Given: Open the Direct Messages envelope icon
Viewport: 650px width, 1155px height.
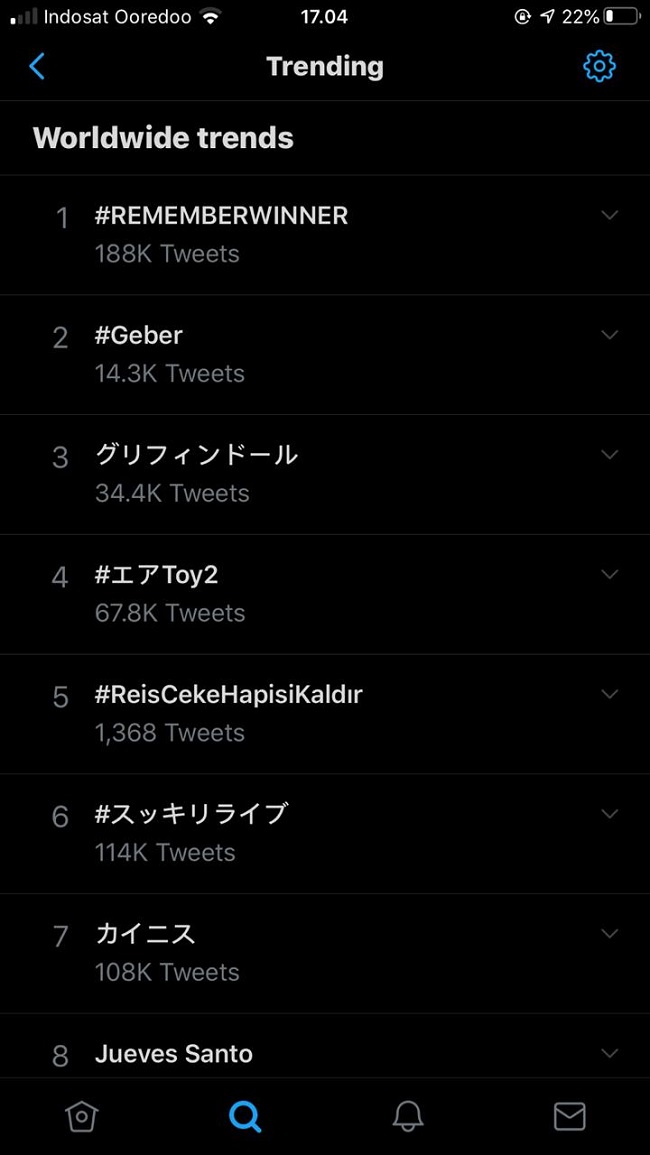Looking at the screenshot, I should [x=568, y=1116].
